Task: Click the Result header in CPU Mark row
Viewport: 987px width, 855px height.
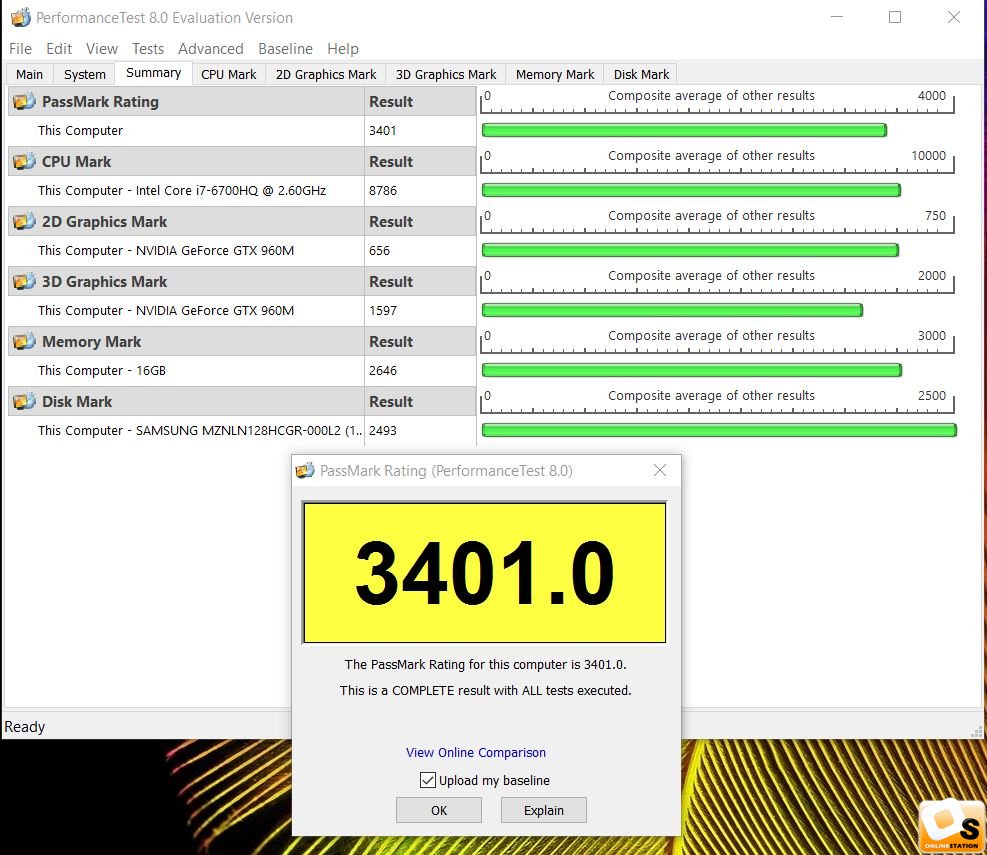Action: tap(391, 162)
